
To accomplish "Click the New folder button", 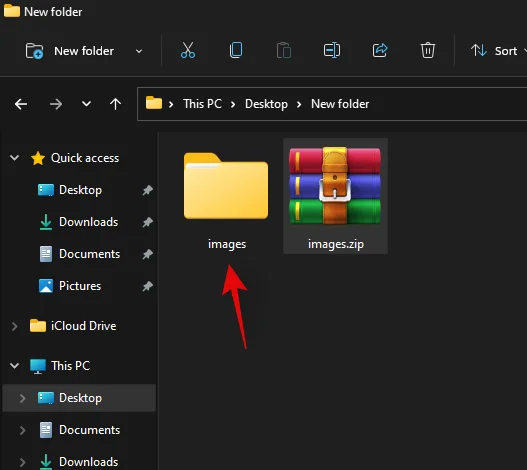I will pyautogui.click(x=70, y=51).
